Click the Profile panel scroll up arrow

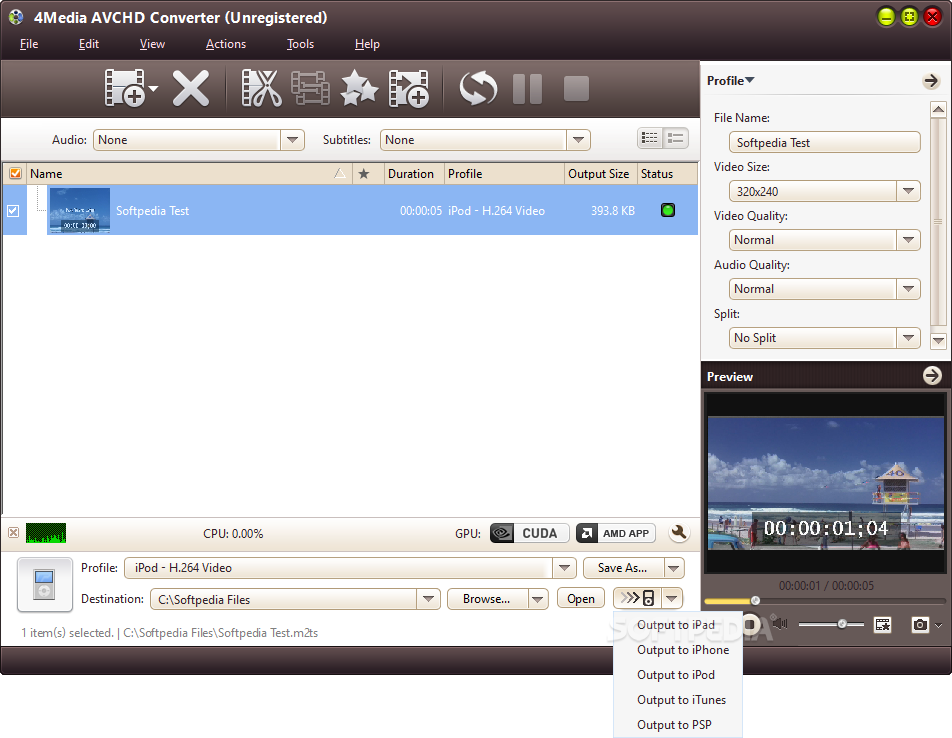pos(938,110)
